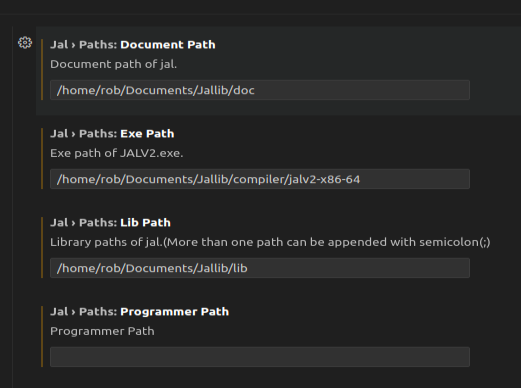Image resolution: width=521 pixels, height=388 pixels.
Task: Click the 'Programmer Path' description under the heading
Action: click(x=102, y=331)
